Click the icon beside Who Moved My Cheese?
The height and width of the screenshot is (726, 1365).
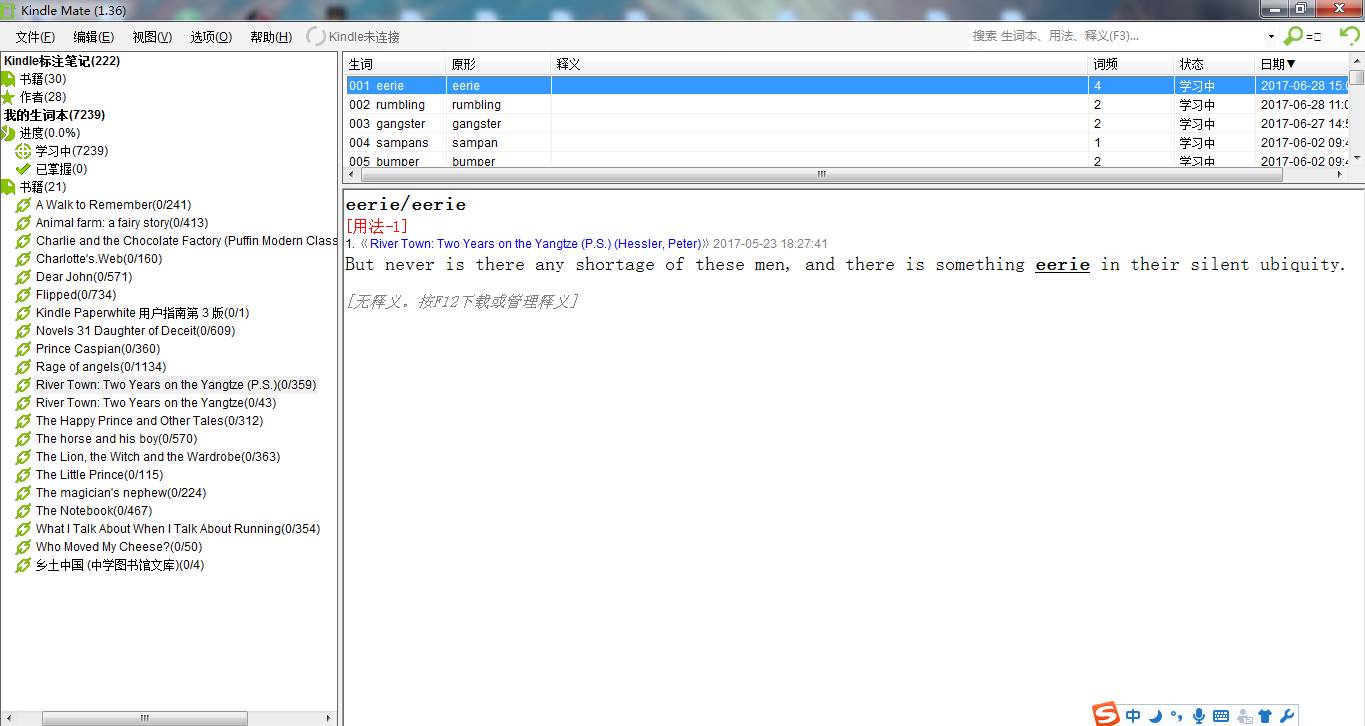pos(24,547)
